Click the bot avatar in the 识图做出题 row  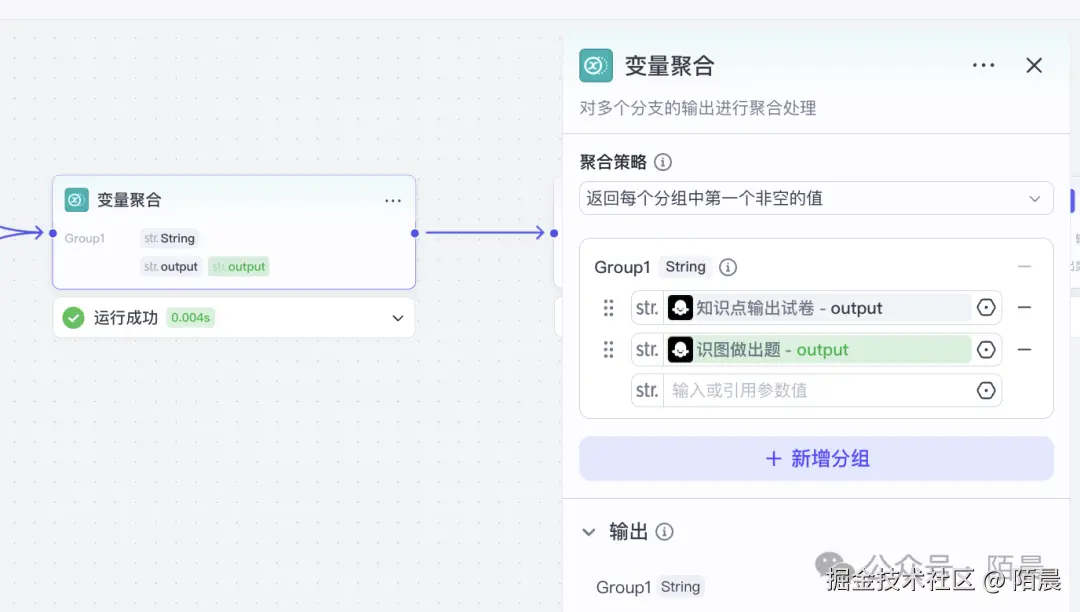(681, 349)
